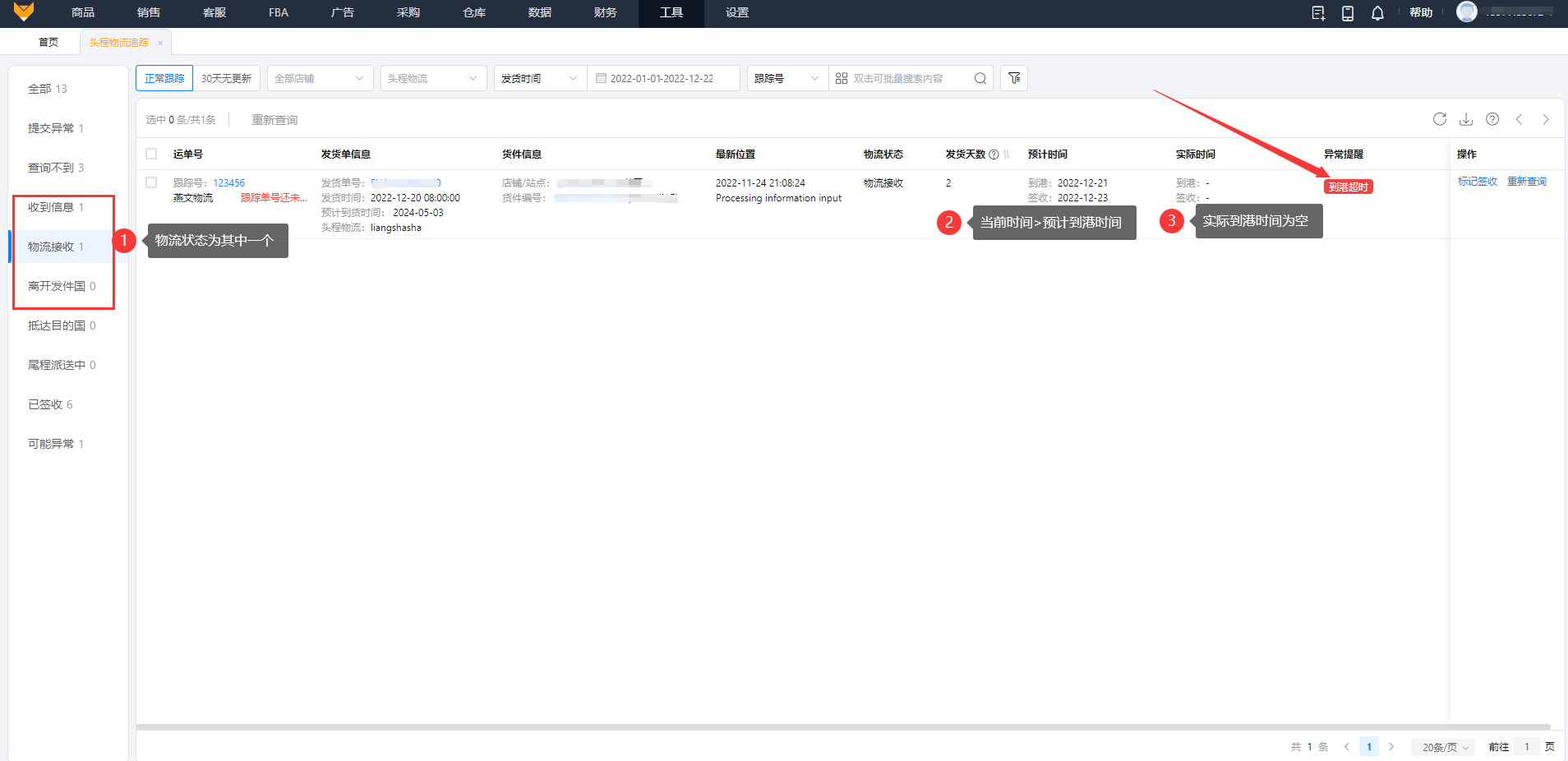
Task: Go to previous record with left chevron
Action: pos(1520,119)
